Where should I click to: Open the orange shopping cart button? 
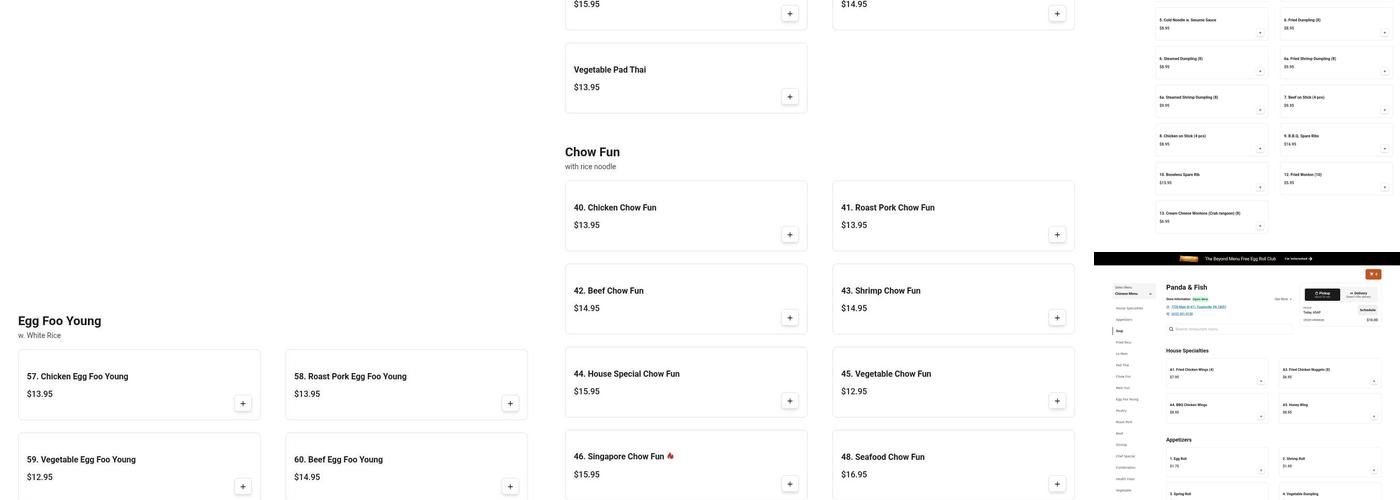tap(1373, 274)
